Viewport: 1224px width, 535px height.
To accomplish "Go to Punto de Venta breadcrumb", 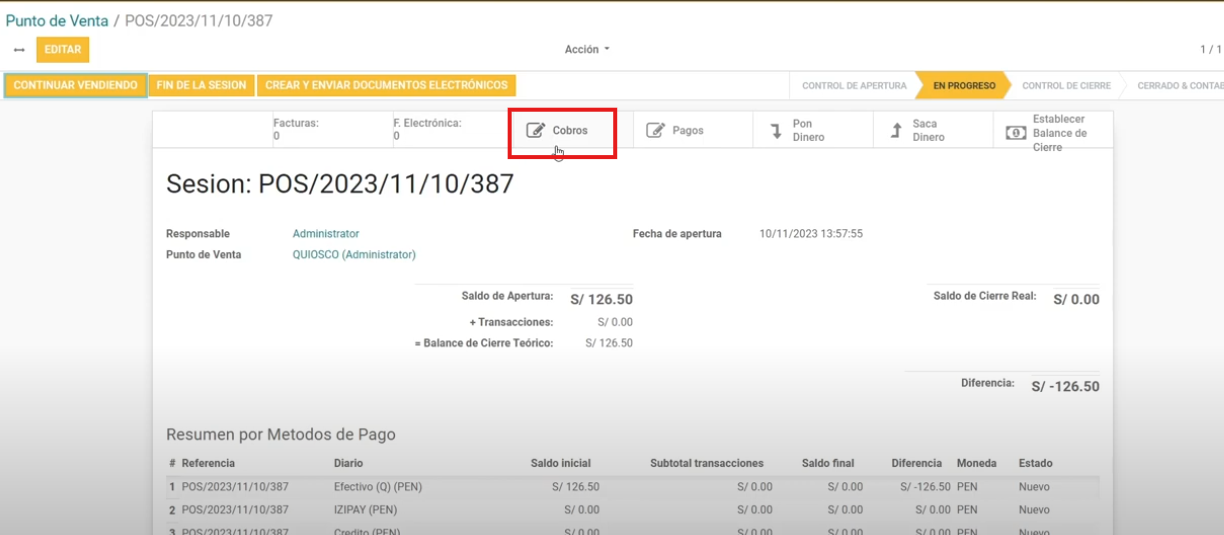I will click(x=57, y=20).
